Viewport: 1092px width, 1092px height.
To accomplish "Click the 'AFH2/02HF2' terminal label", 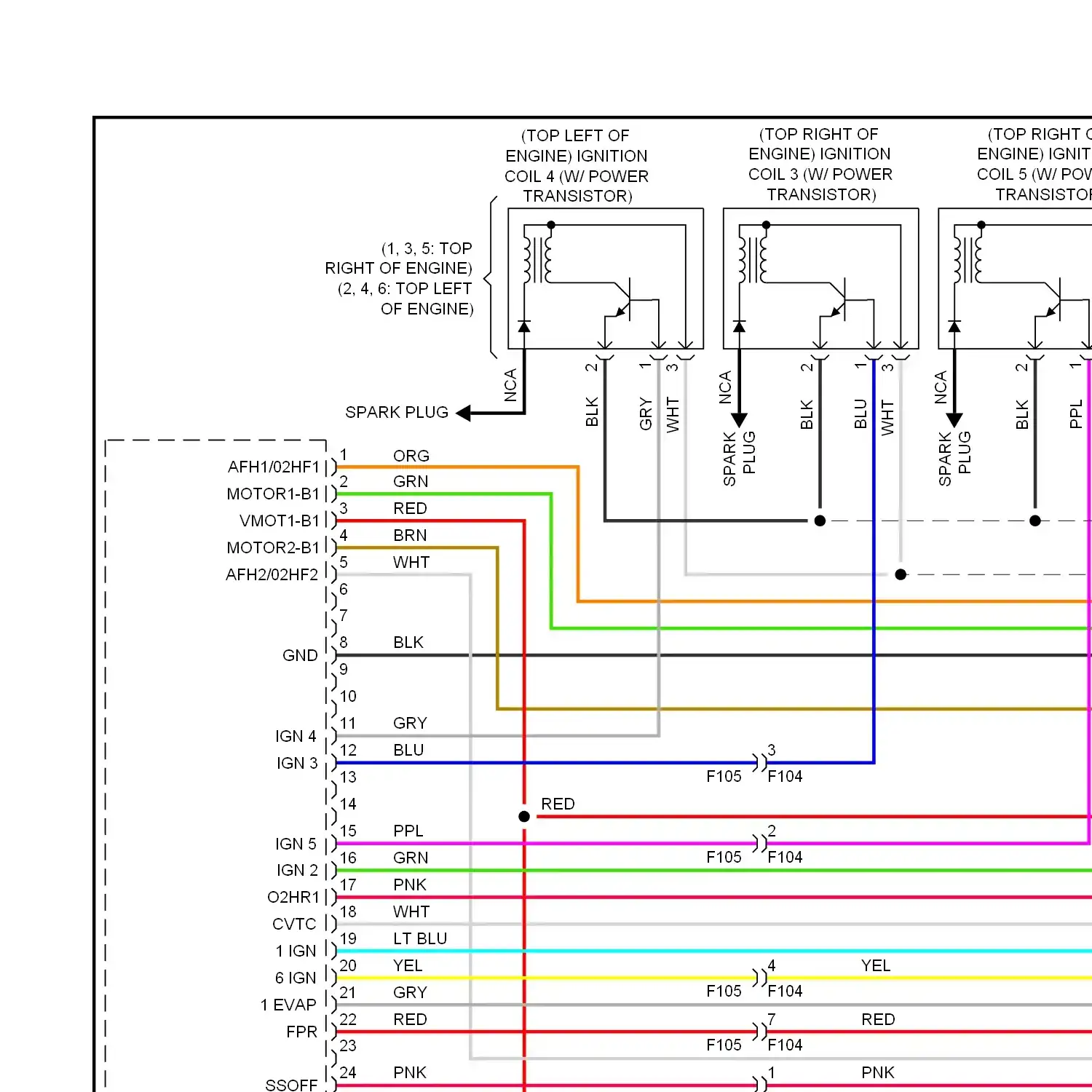I will (x=272, y=574).
